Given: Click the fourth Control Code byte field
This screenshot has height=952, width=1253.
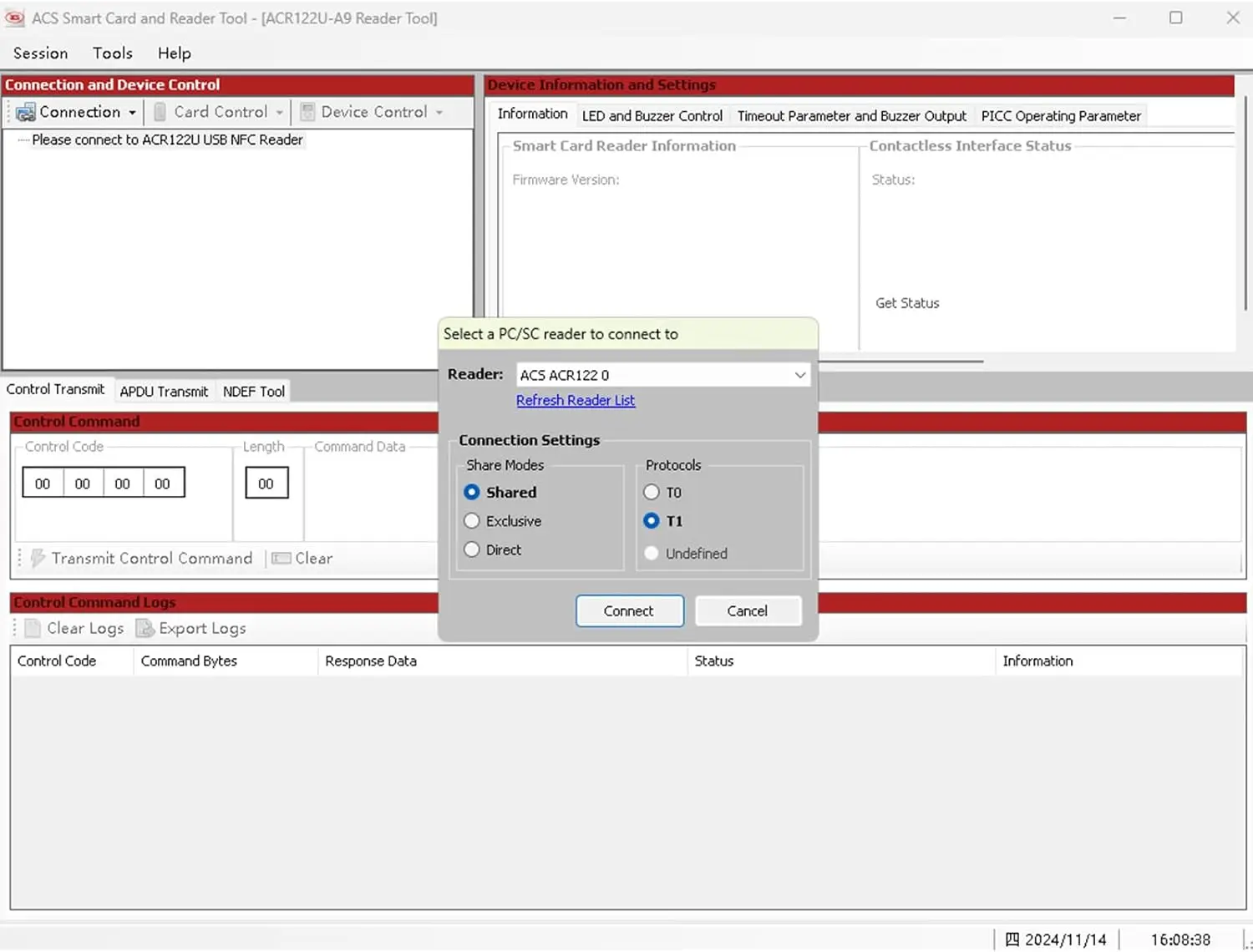Looking at the screenshot, I should (x=163, y=484).
